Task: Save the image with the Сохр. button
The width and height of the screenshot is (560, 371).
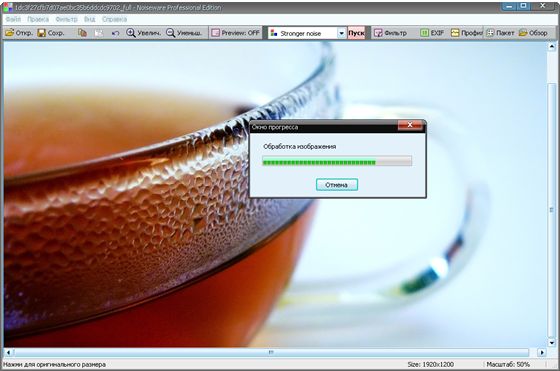Action: point(51,33)
